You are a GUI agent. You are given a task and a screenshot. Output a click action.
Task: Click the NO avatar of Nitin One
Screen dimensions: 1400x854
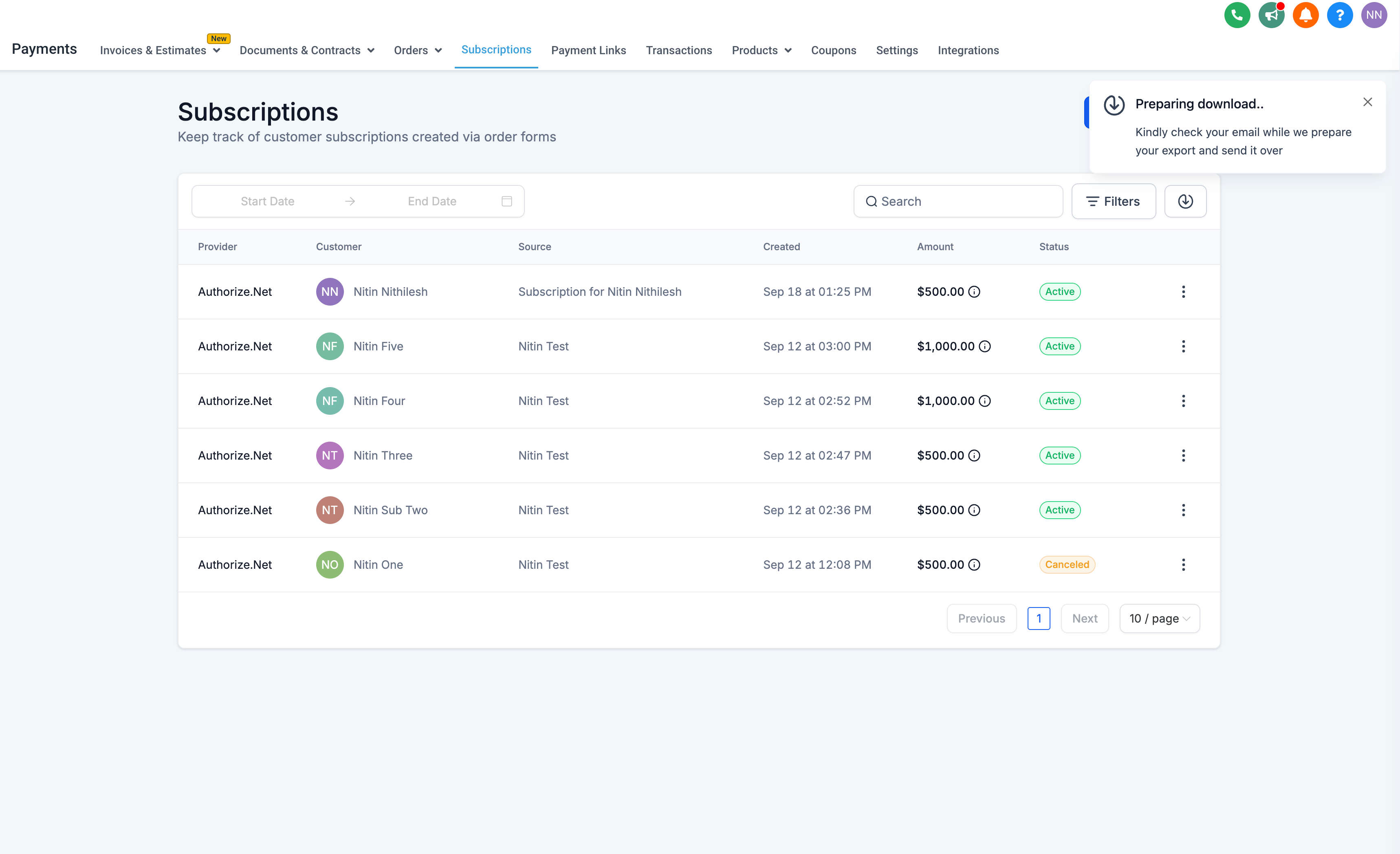click(330, 565)
